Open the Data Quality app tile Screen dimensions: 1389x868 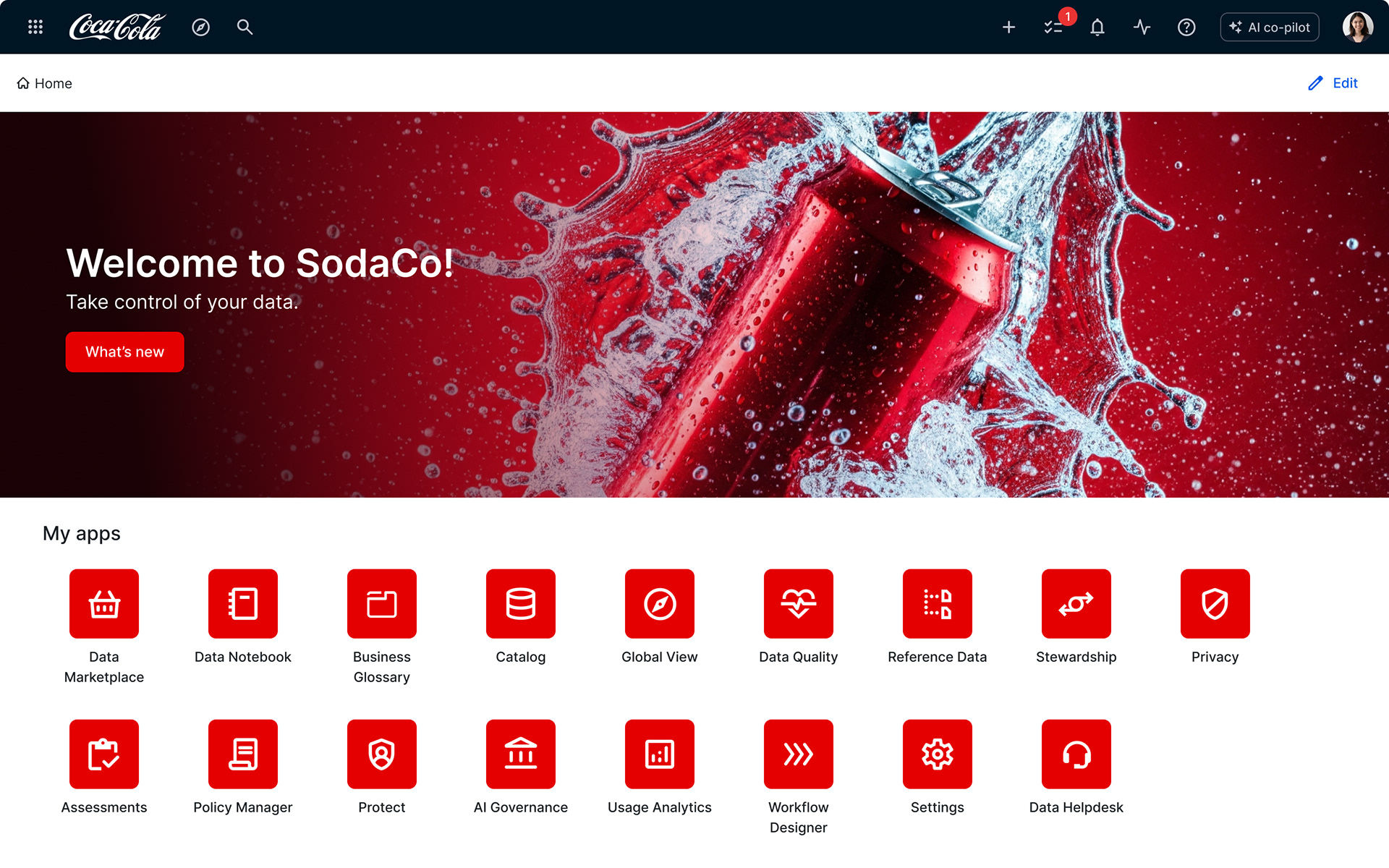798,604
